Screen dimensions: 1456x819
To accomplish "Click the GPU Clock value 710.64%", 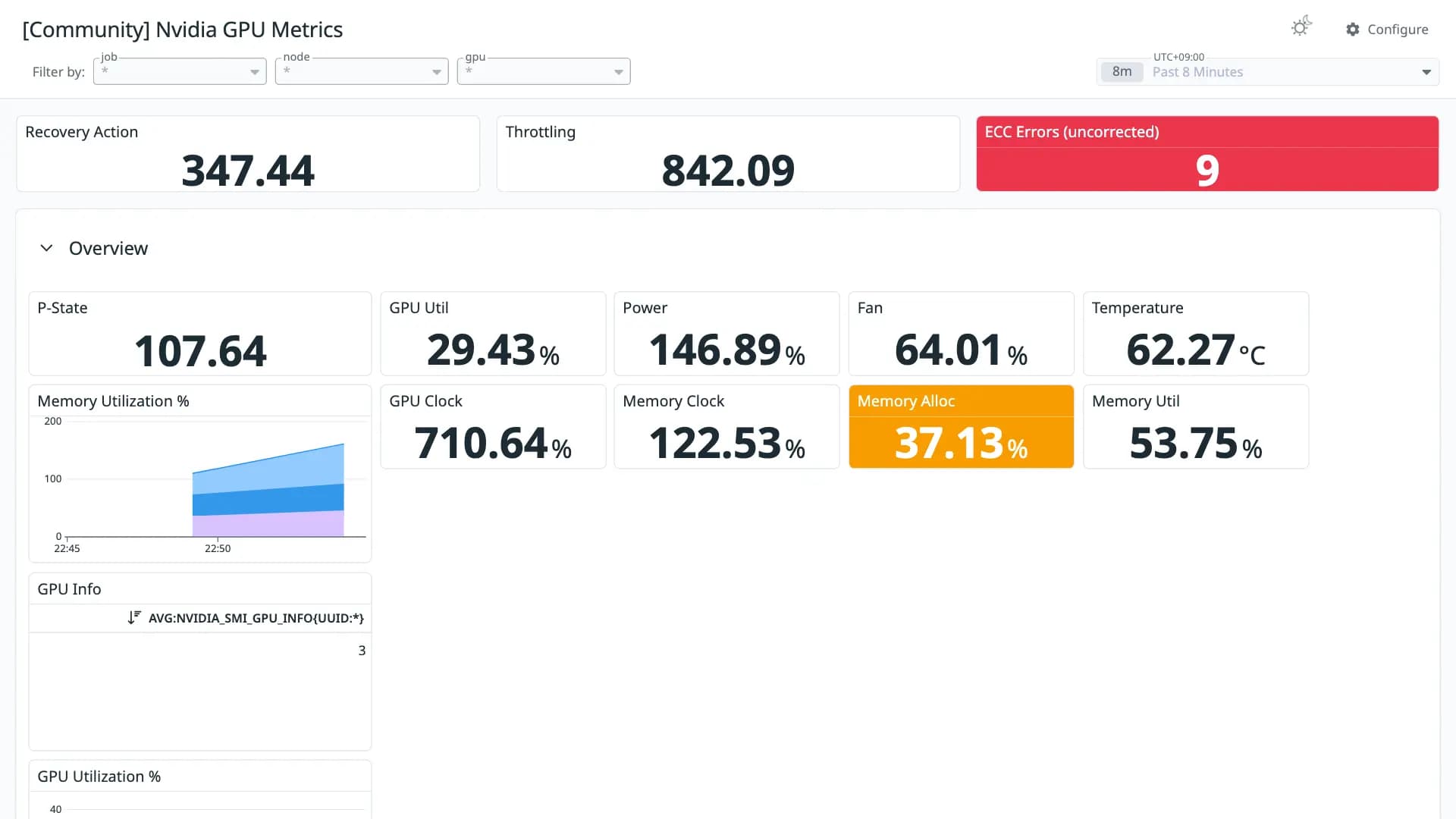I will click(493, 444).
